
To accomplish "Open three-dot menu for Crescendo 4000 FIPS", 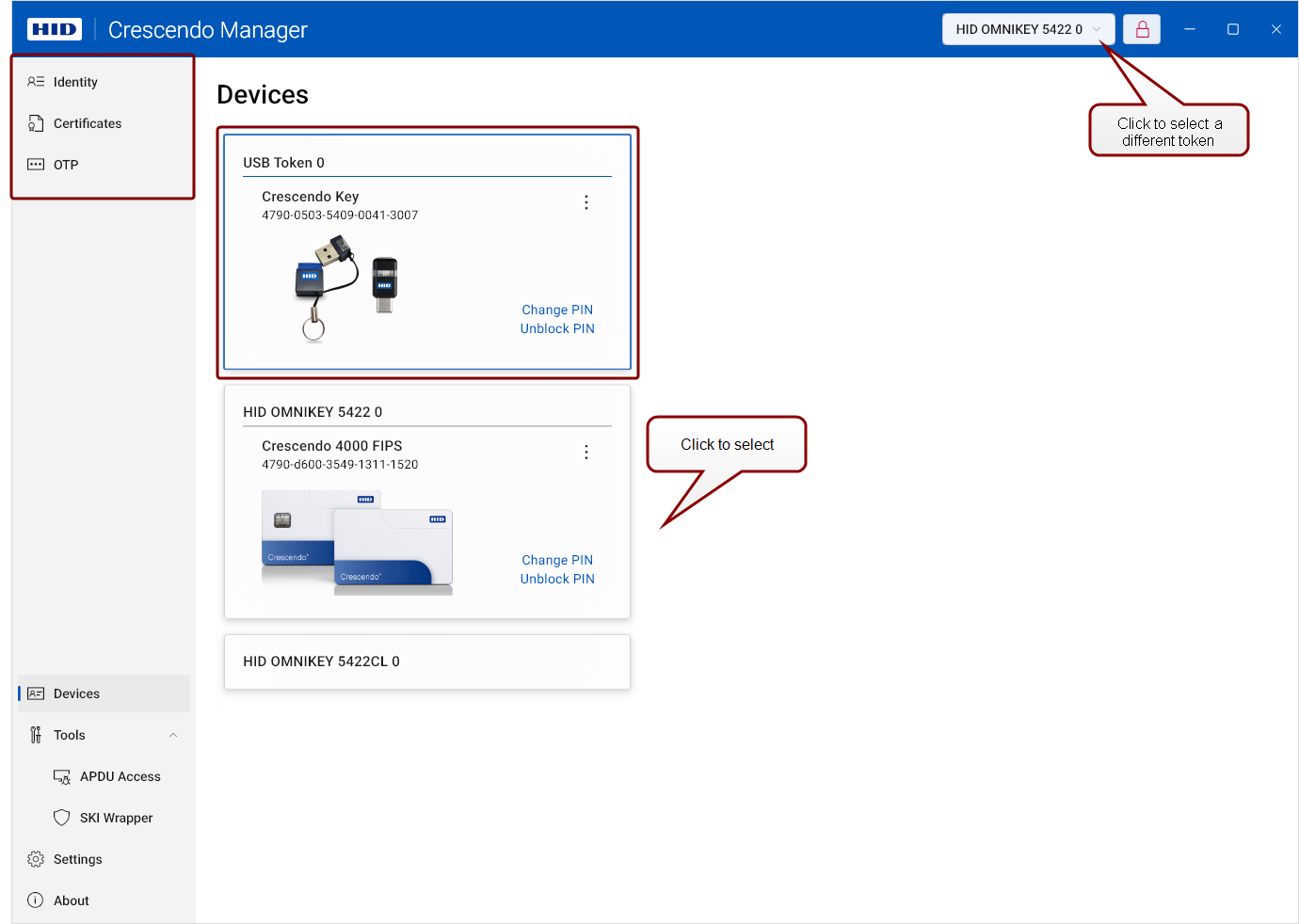I will [586, 452].
